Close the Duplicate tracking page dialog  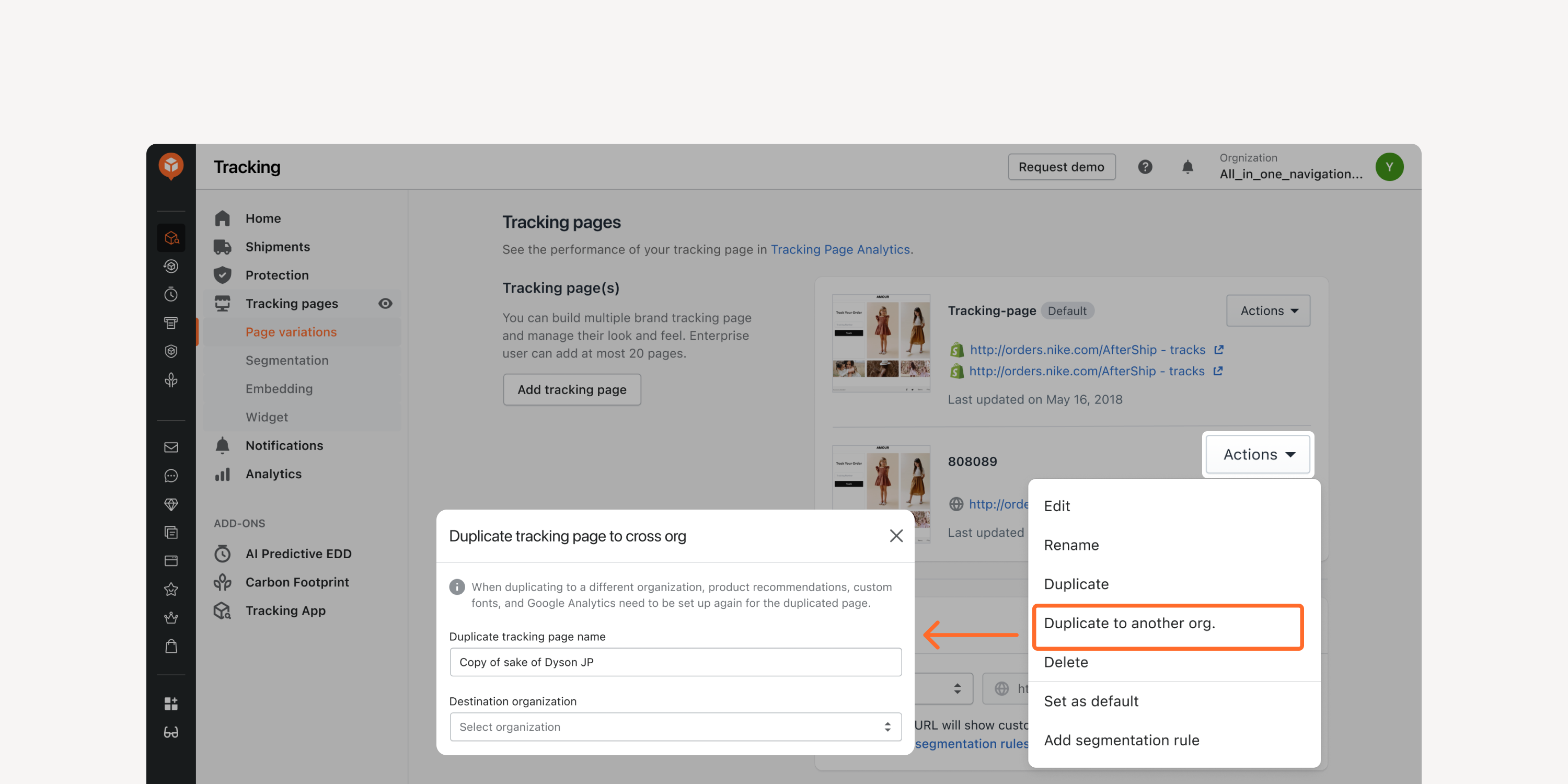tap(895, 536)
